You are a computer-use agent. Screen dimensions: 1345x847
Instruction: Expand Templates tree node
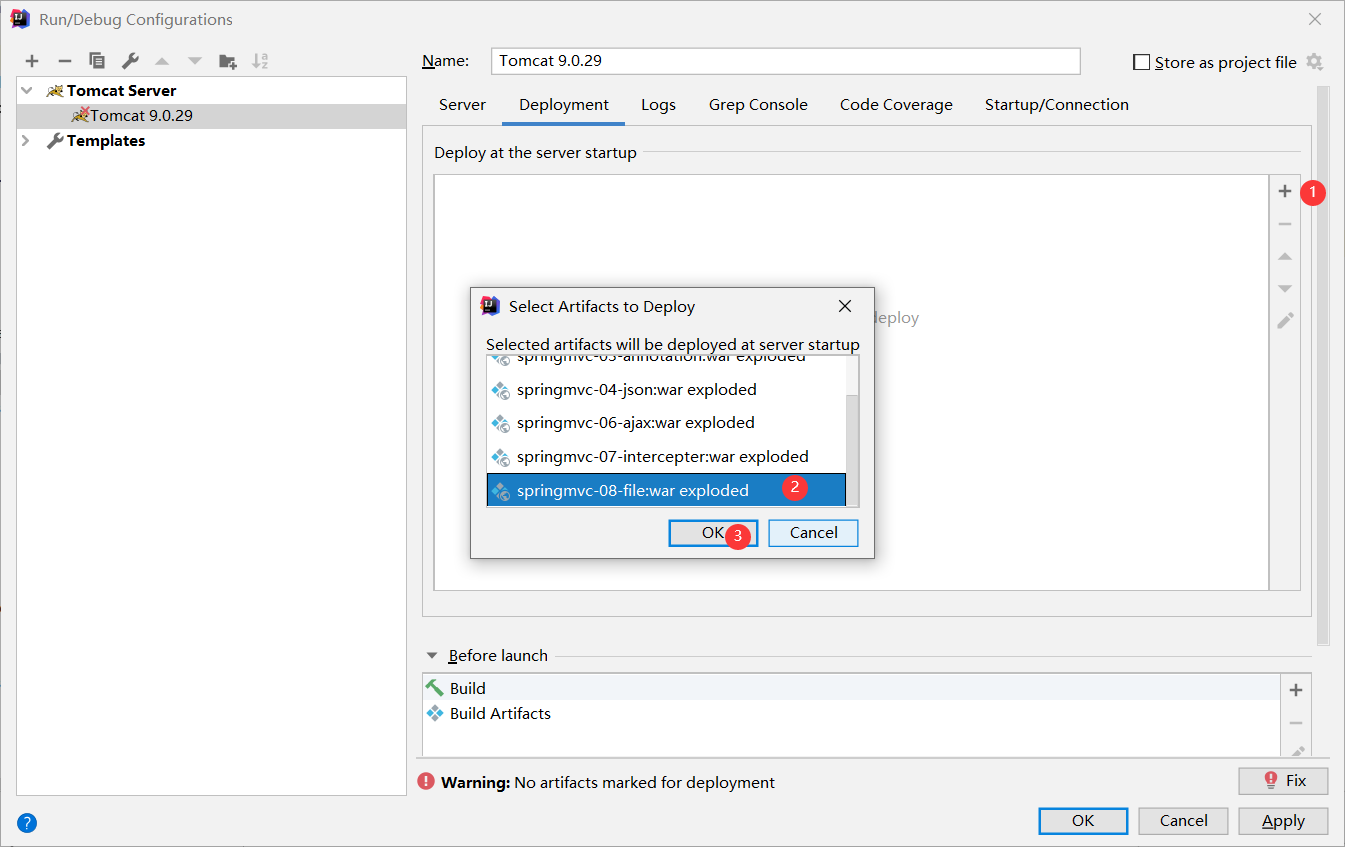27,141
